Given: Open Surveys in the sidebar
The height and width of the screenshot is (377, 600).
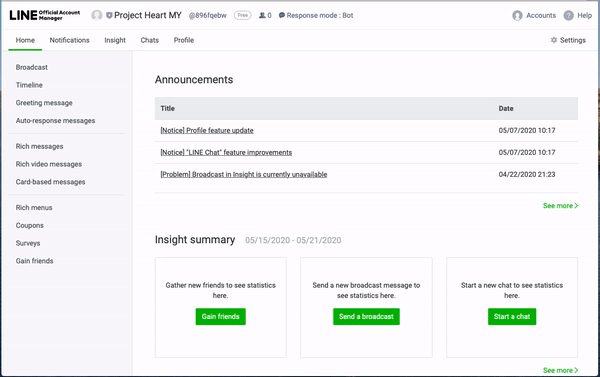Looking at the screenshot, I should (28, 243).
